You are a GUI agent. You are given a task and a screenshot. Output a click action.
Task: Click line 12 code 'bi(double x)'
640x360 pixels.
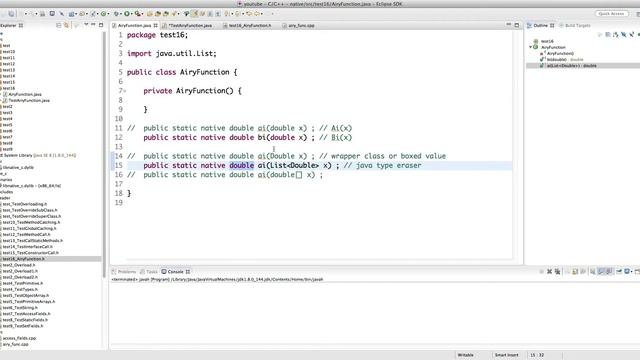(x=282, y=138)
